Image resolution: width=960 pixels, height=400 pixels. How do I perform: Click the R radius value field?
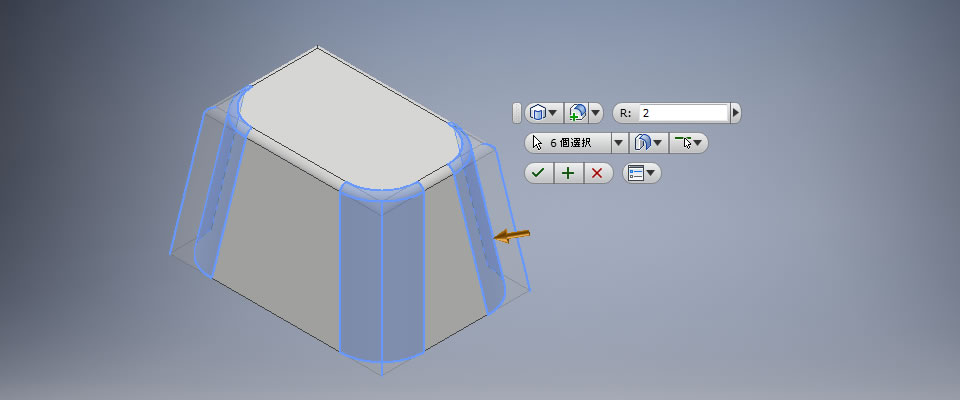[x=683, y=113]
